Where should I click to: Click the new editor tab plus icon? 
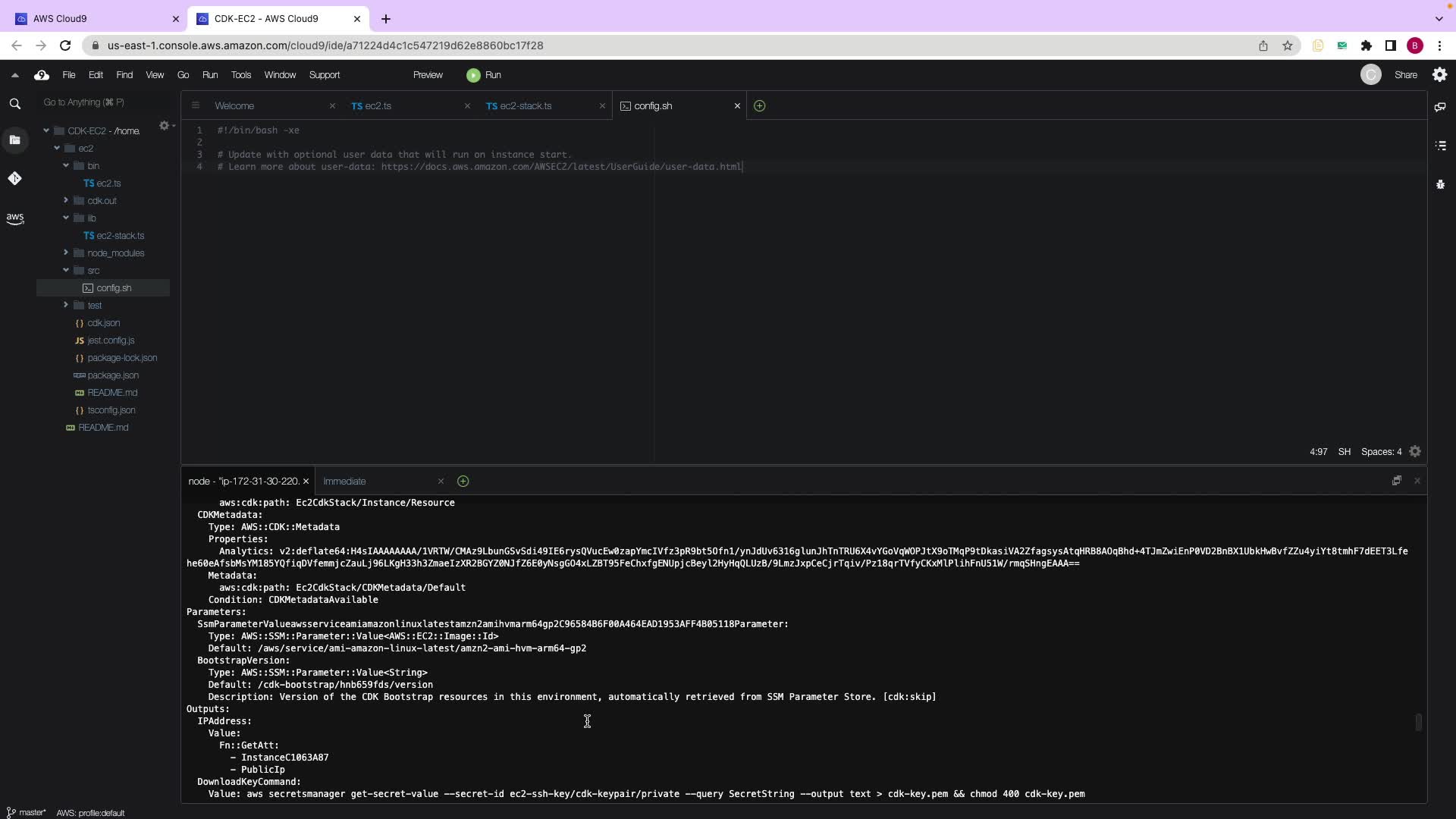(759, 106)
